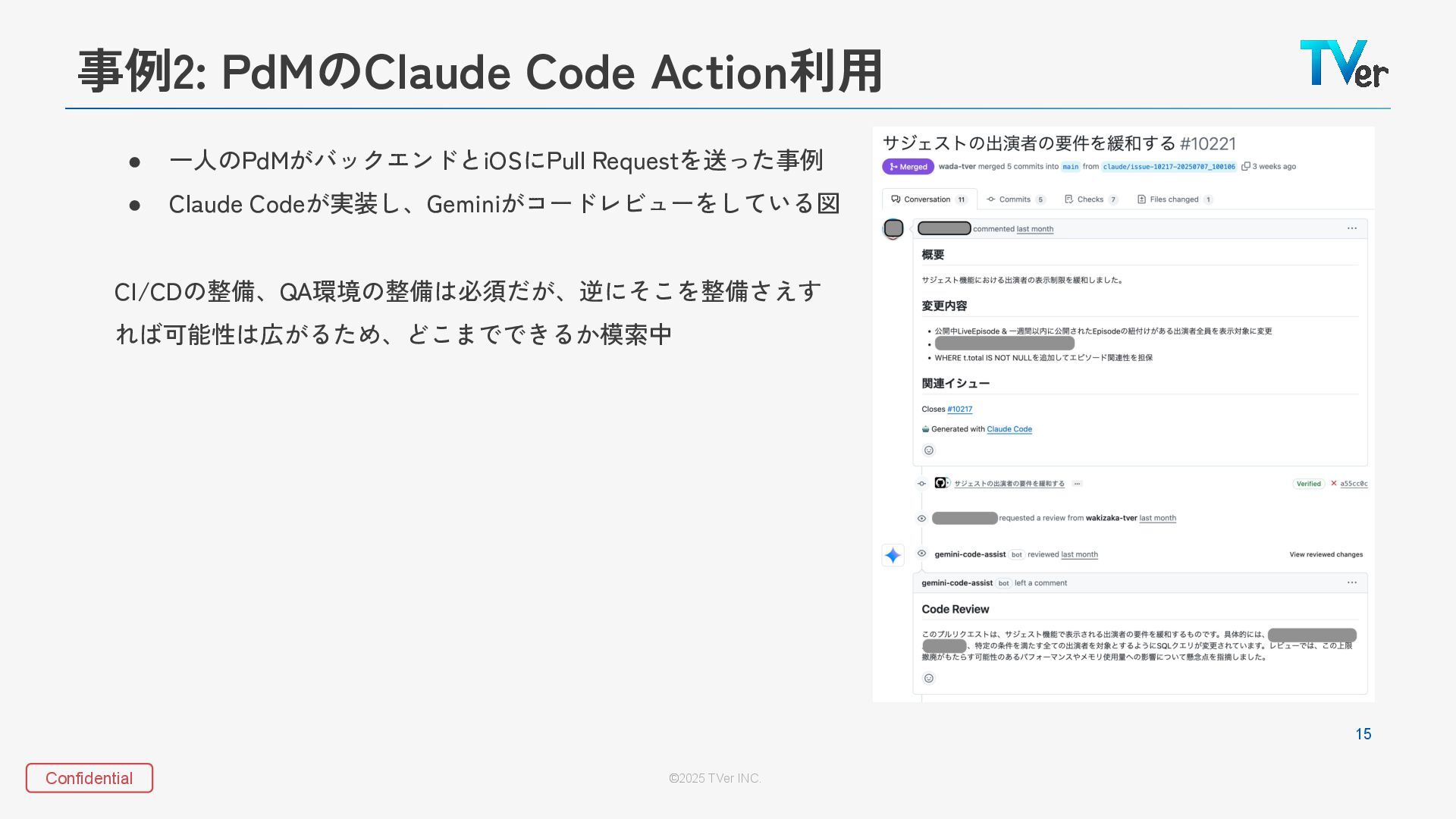Switch to the Checks tab

1091,199
